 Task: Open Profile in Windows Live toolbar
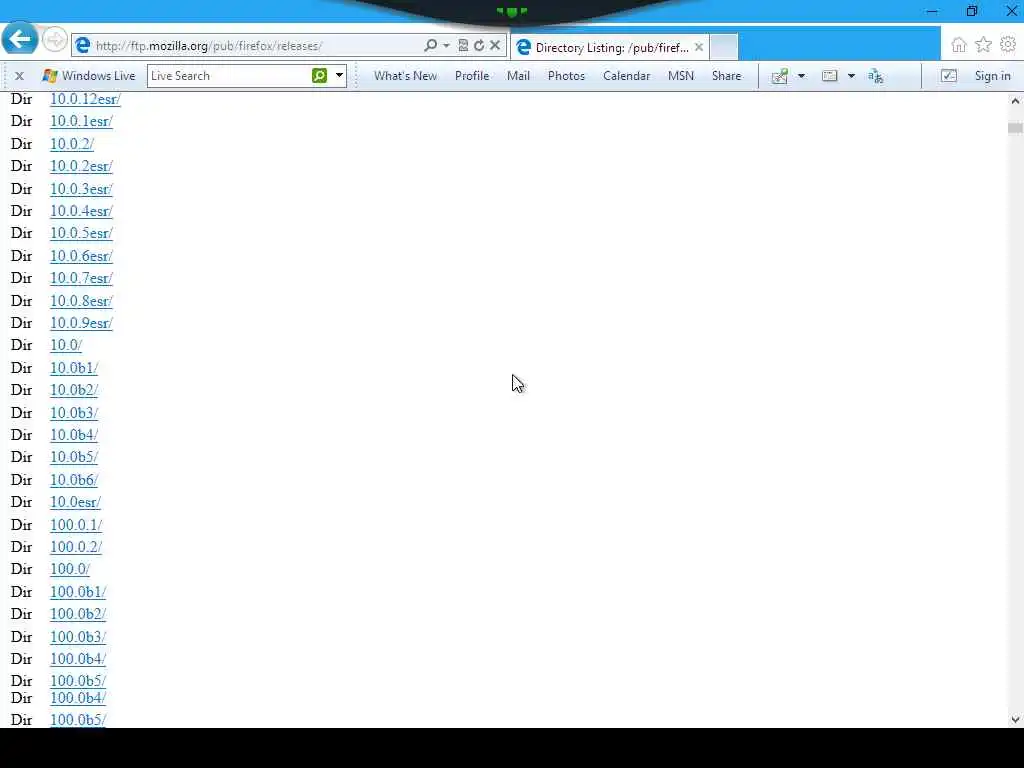coord(472,76)
